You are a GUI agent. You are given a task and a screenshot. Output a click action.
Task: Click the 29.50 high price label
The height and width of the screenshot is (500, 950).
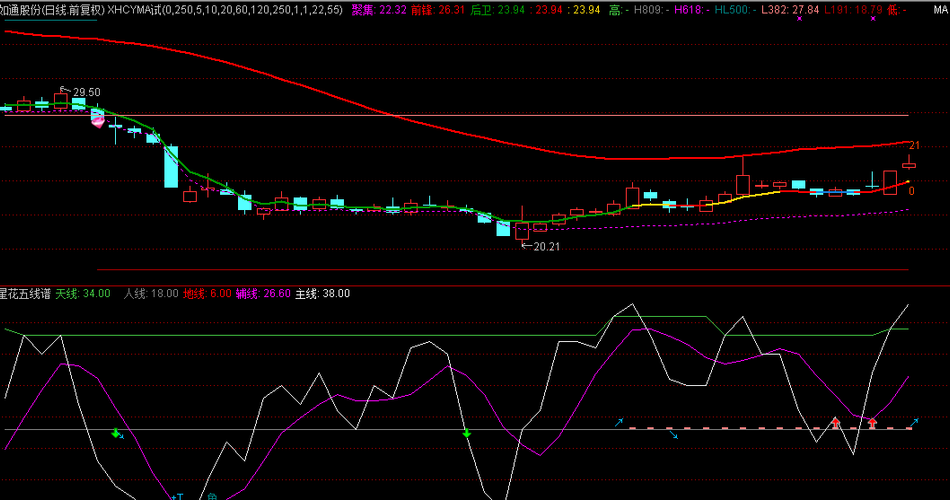point(87,92)
